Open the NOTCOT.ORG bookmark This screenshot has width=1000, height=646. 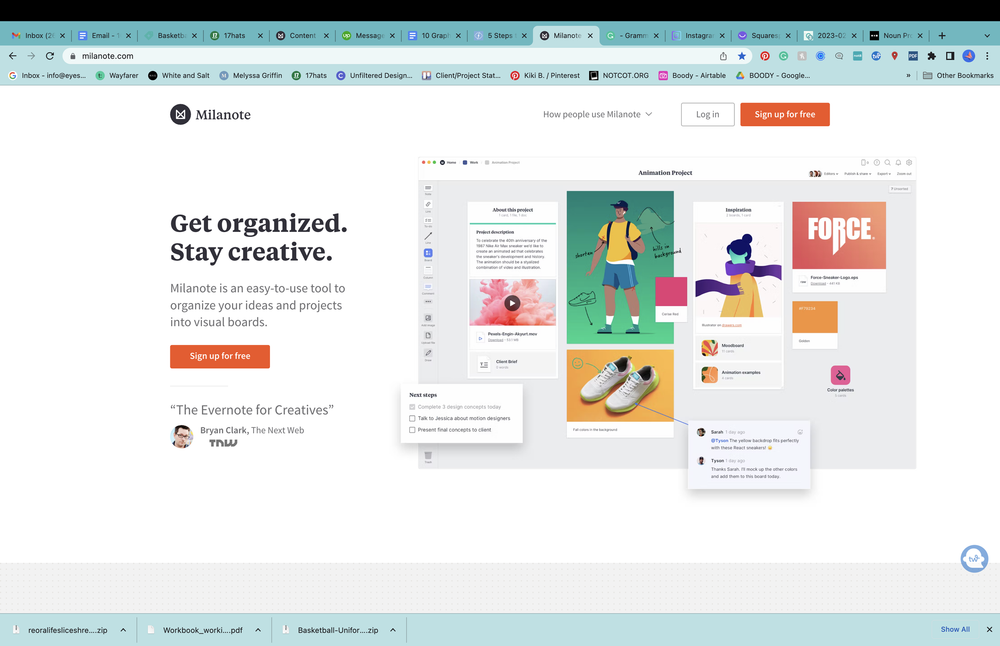coord(619,75)
